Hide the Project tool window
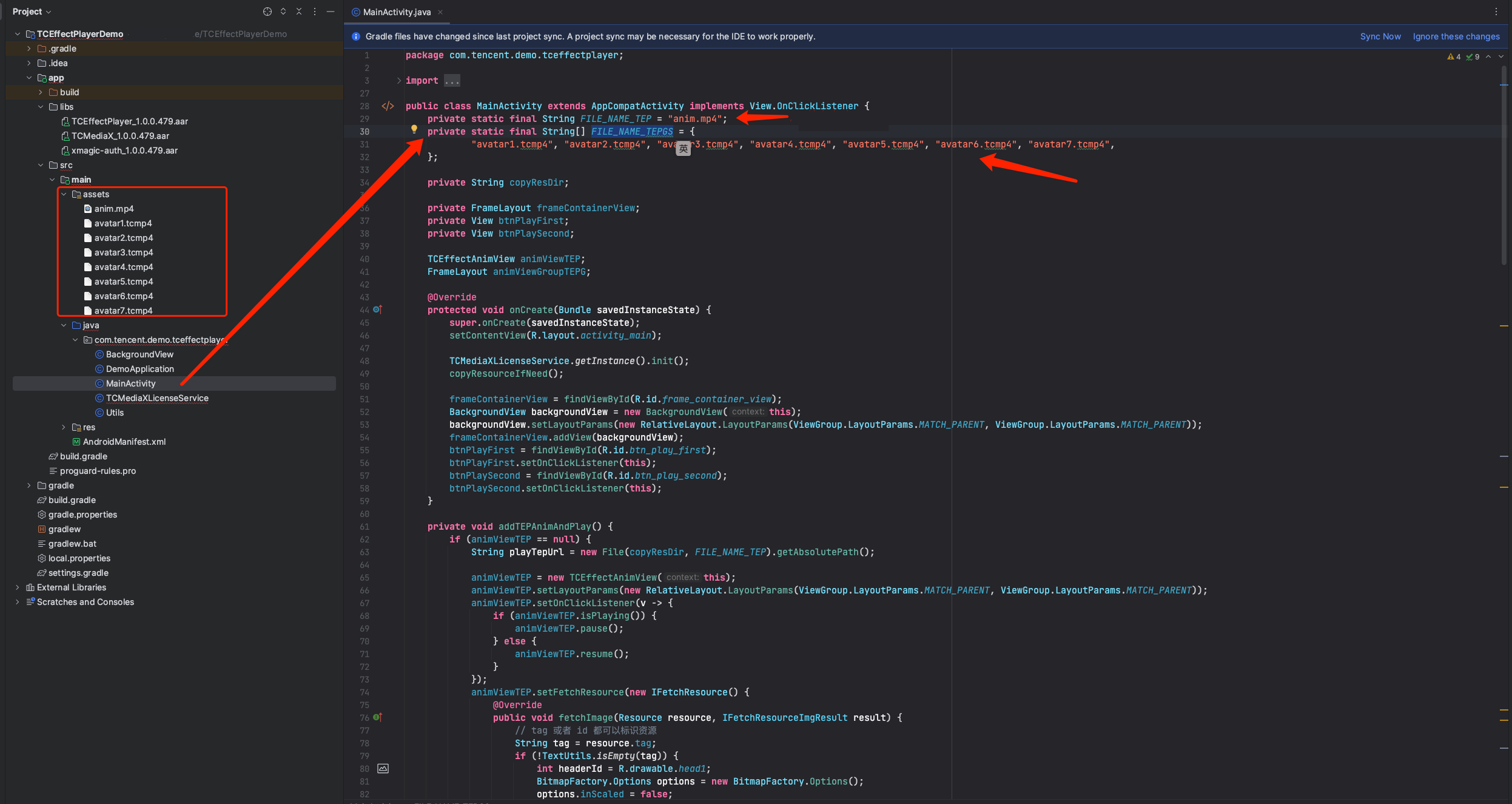This screenshot has width=1512, height=804. (331, 12)
